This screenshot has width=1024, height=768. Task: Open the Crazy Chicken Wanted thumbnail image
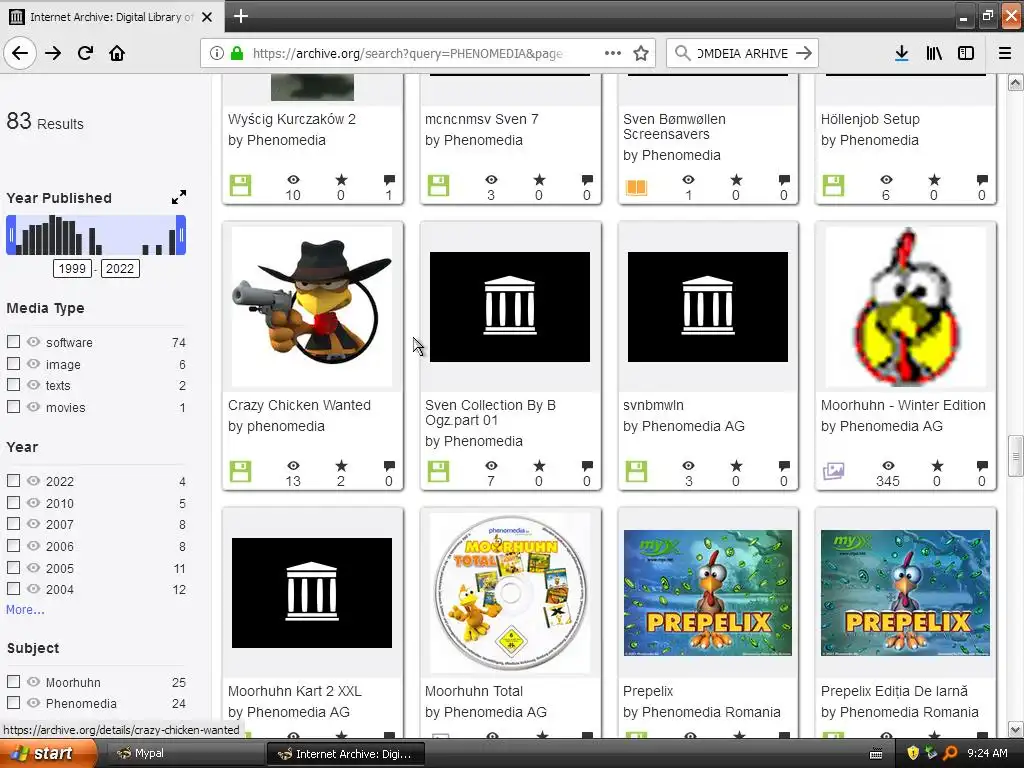(x=312, y=306)
